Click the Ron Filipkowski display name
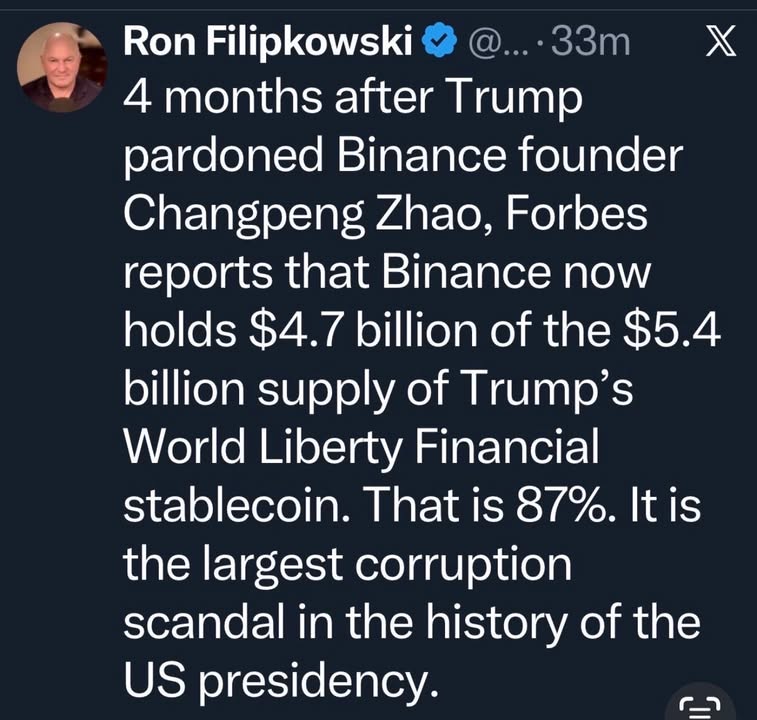Image resolution: width=757 pixels, height=720 pixels. click(266, 42)
